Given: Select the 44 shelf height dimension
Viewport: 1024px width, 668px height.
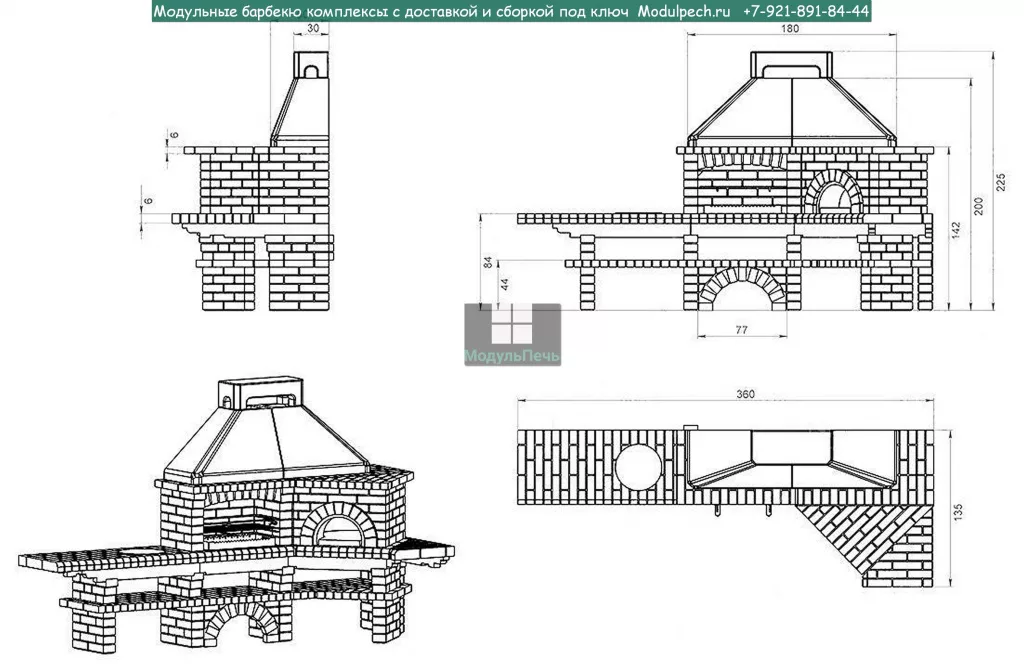Looking at the screenshot, I should [504, 285].
